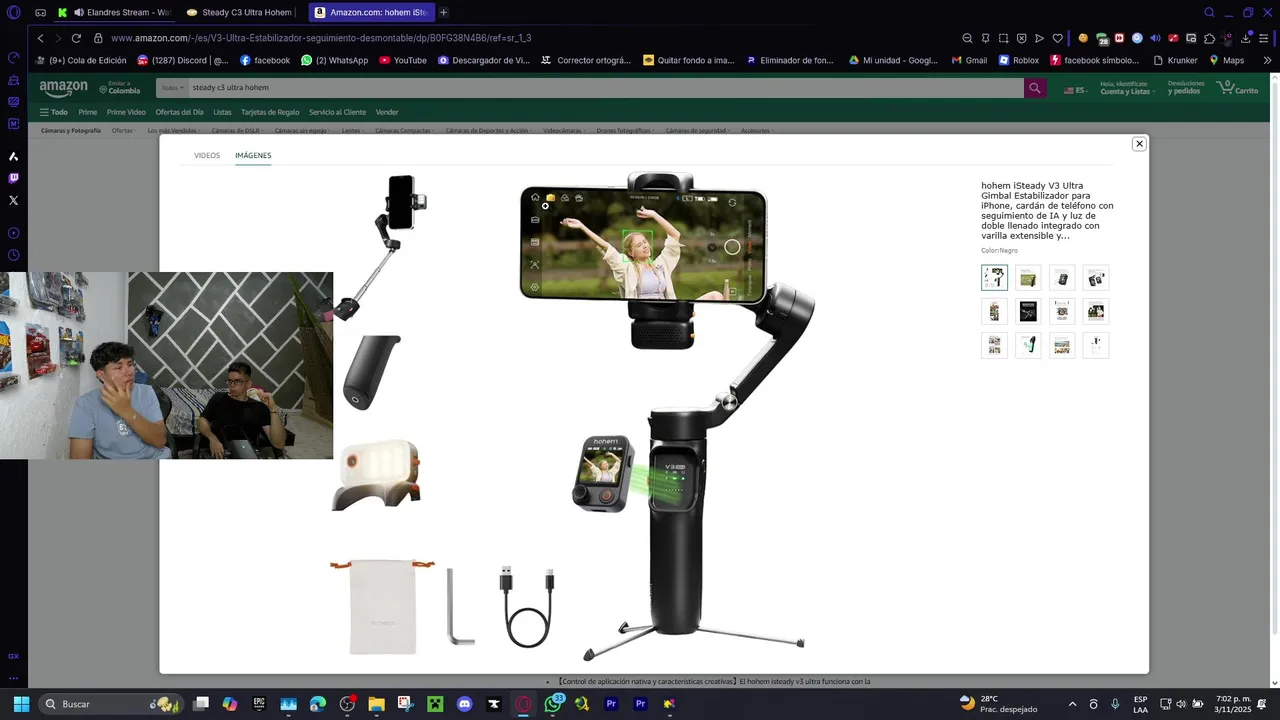The width and height of the screenshot is (1280, 720).
Task: Click the browser back arrow
Action: point(40,38)
